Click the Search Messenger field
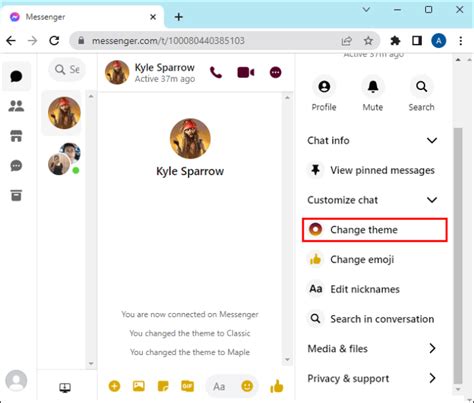Screen dimensions: 474x403 click(67, 69)
